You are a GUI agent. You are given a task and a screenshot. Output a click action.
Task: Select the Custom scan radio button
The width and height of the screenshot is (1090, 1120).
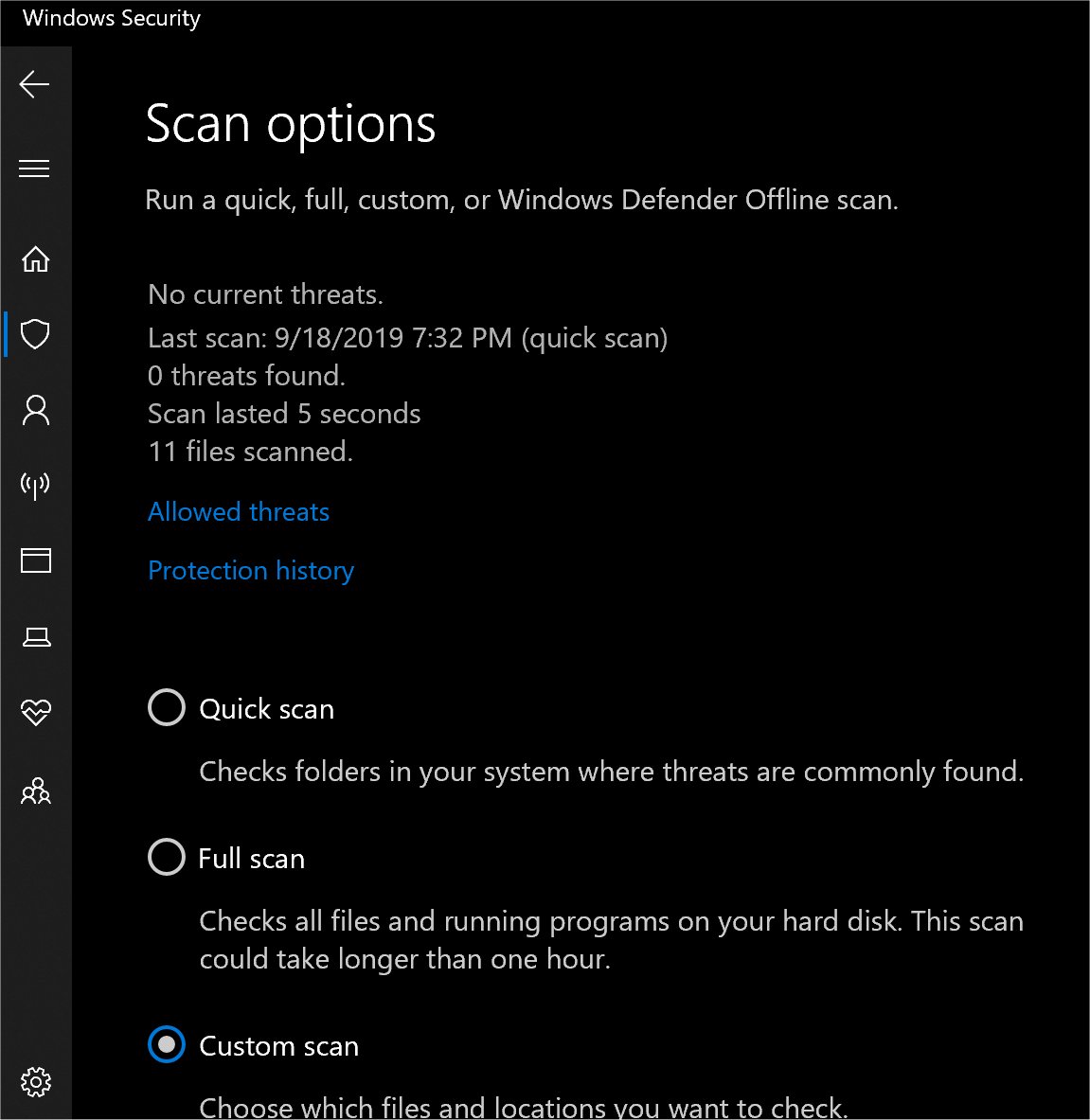(x=166, y=1045)
